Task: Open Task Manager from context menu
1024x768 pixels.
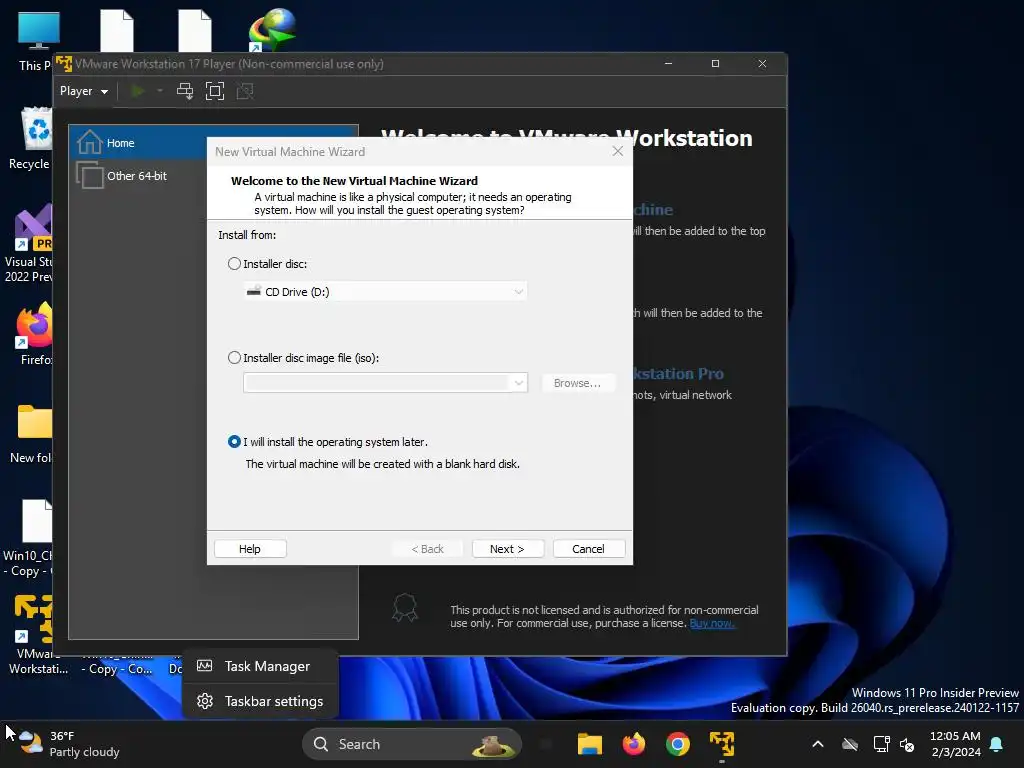Action: 260,666
